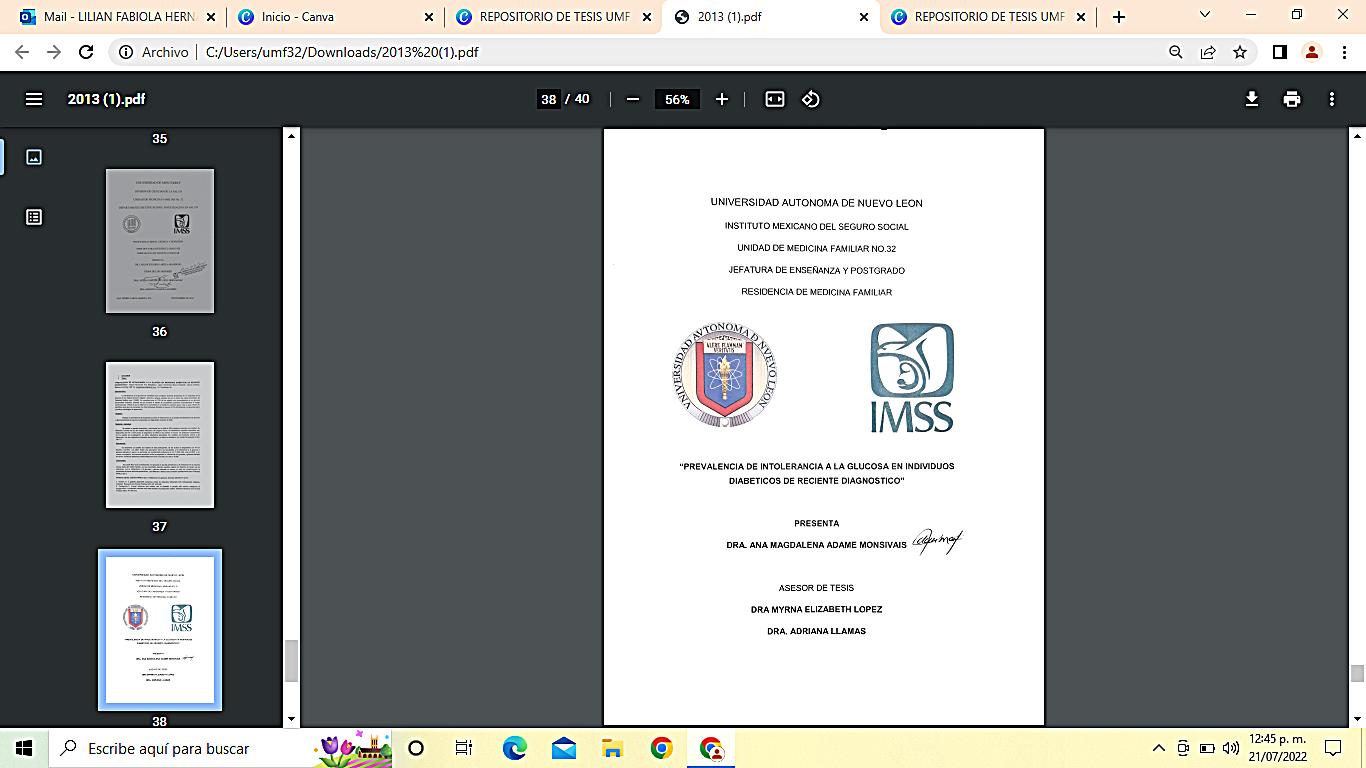Close the 2013 (1).pdf tab
This screenshot has width=1366, height=768.
click(x=864, y=17)
